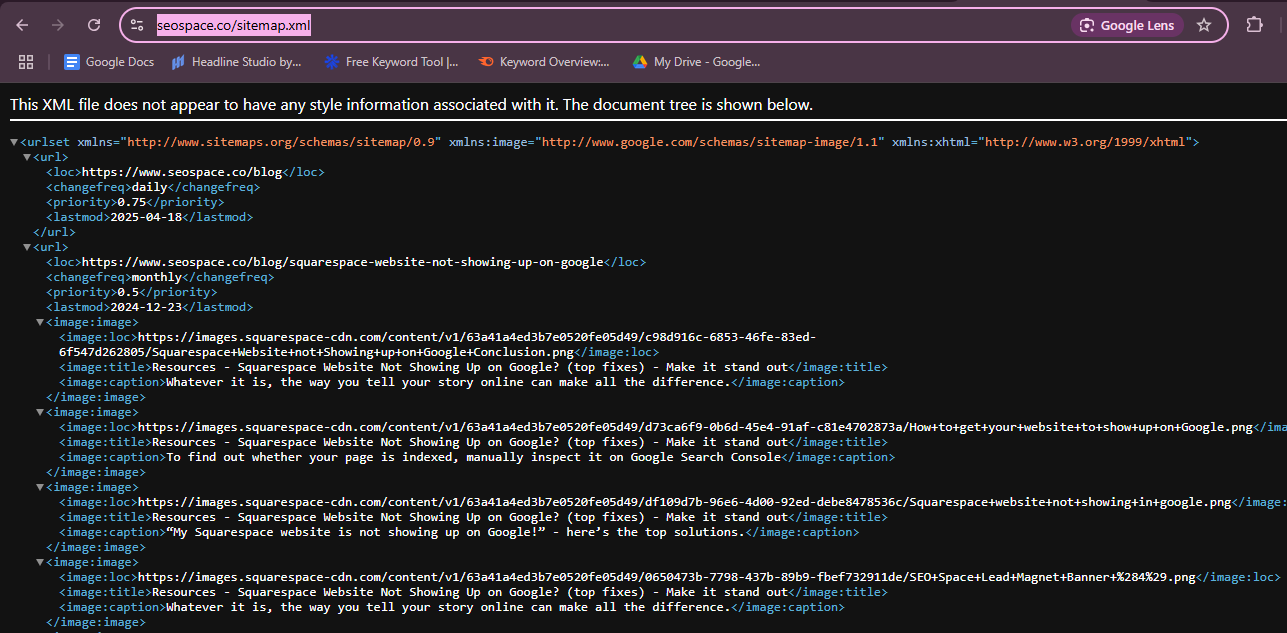This screenshot has width=1287, height=633.
Task: Collapse image node containing How+to+get+your+website png
Action: pos(40,412)
